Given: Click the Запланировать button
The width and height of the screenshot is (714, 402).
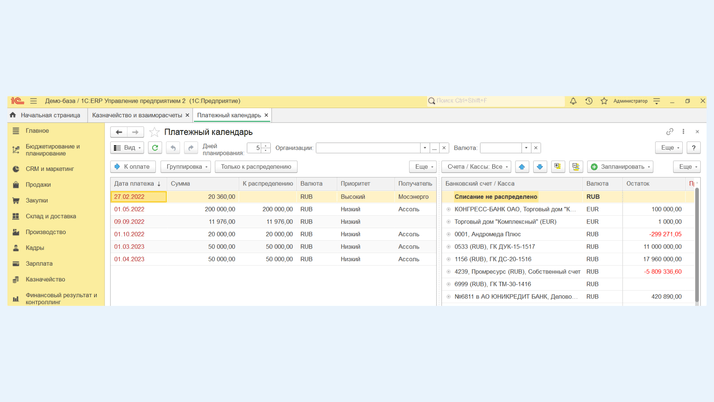Looking at the screenshot, I should point(620,167).
